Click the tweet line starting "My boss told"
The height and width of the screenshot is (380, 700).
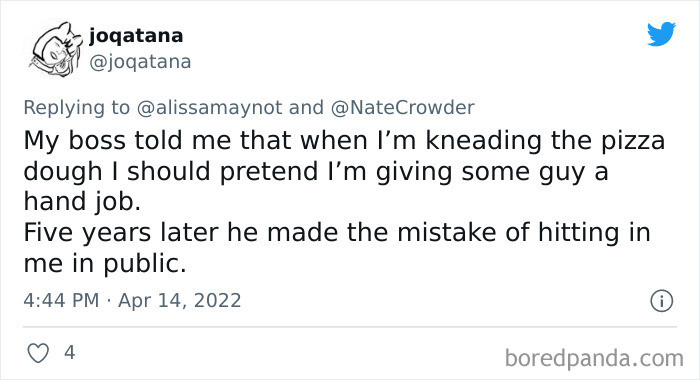tap(344, 141)
